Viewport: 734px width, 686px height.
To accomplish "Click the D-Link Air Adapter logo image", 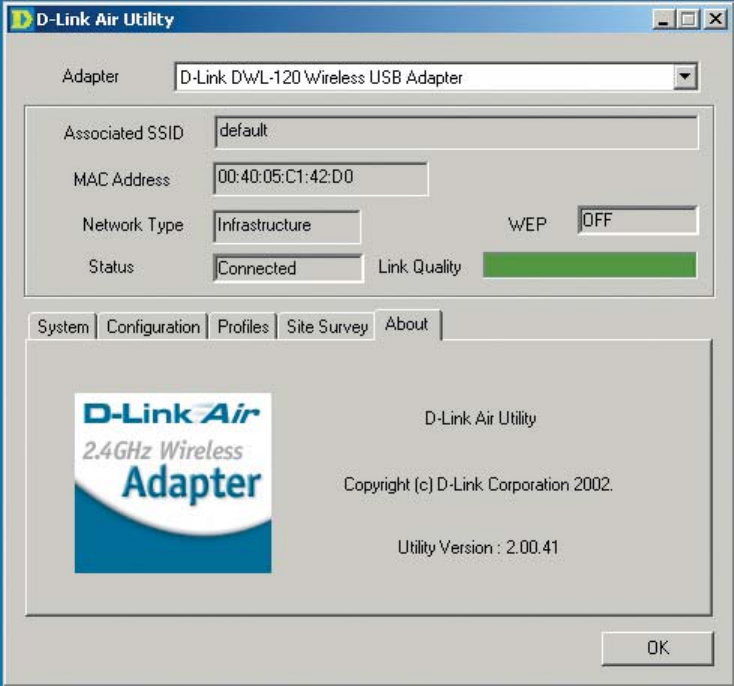I will pos(173,483).
